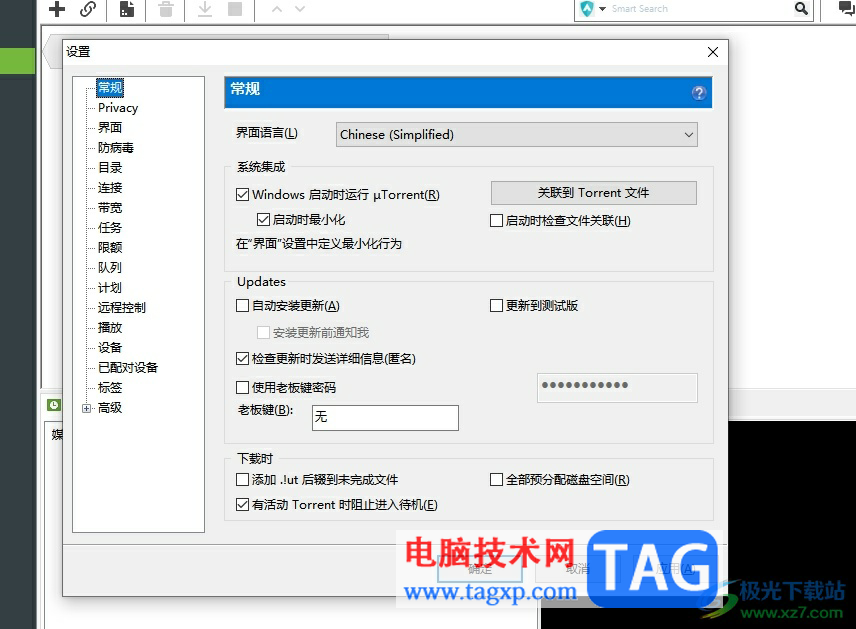The width and height of the screenshot is (856, 629).
Task: Select 标签 in the settings tree
Action: pos(110,388)
